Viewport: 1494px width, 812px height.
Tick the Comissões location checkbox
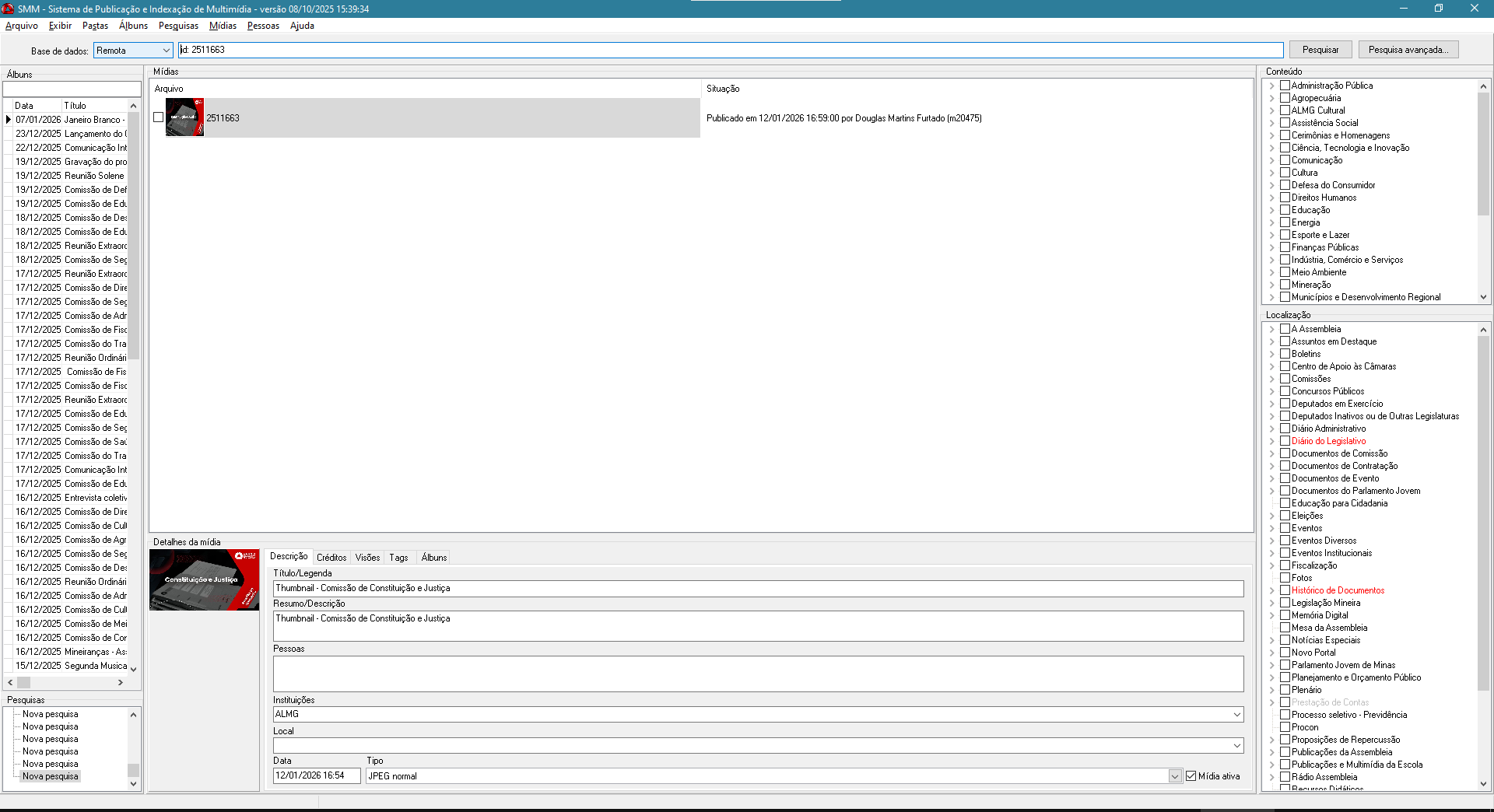(1285, 379)
